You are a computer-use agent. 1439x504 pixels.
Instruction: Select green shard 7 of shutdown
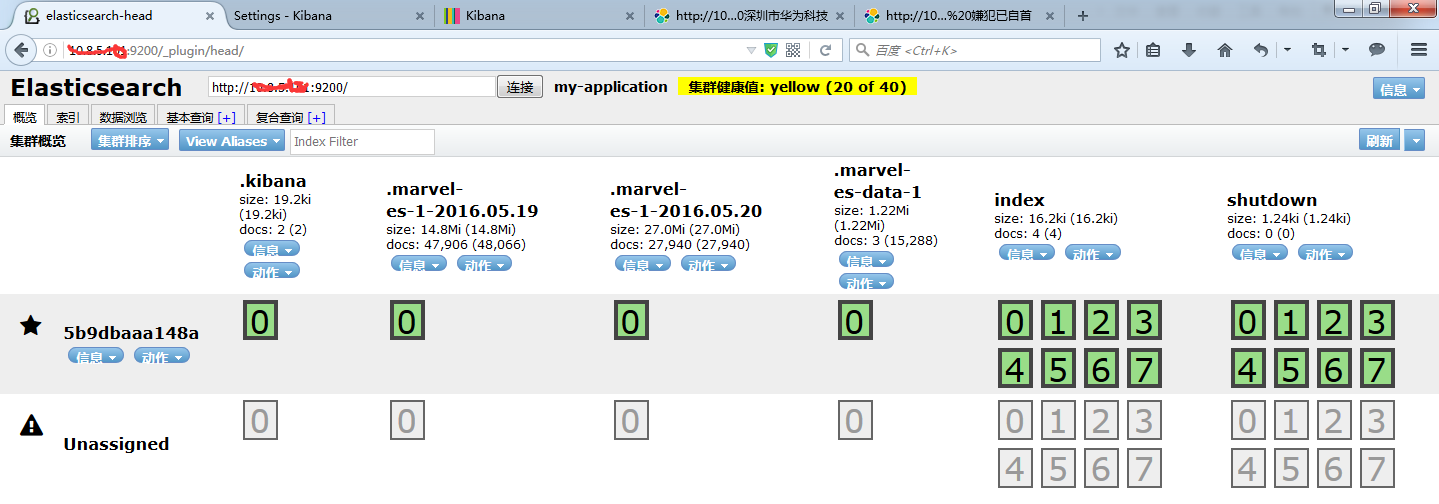pyautogui.click(x=1377, y=369)
